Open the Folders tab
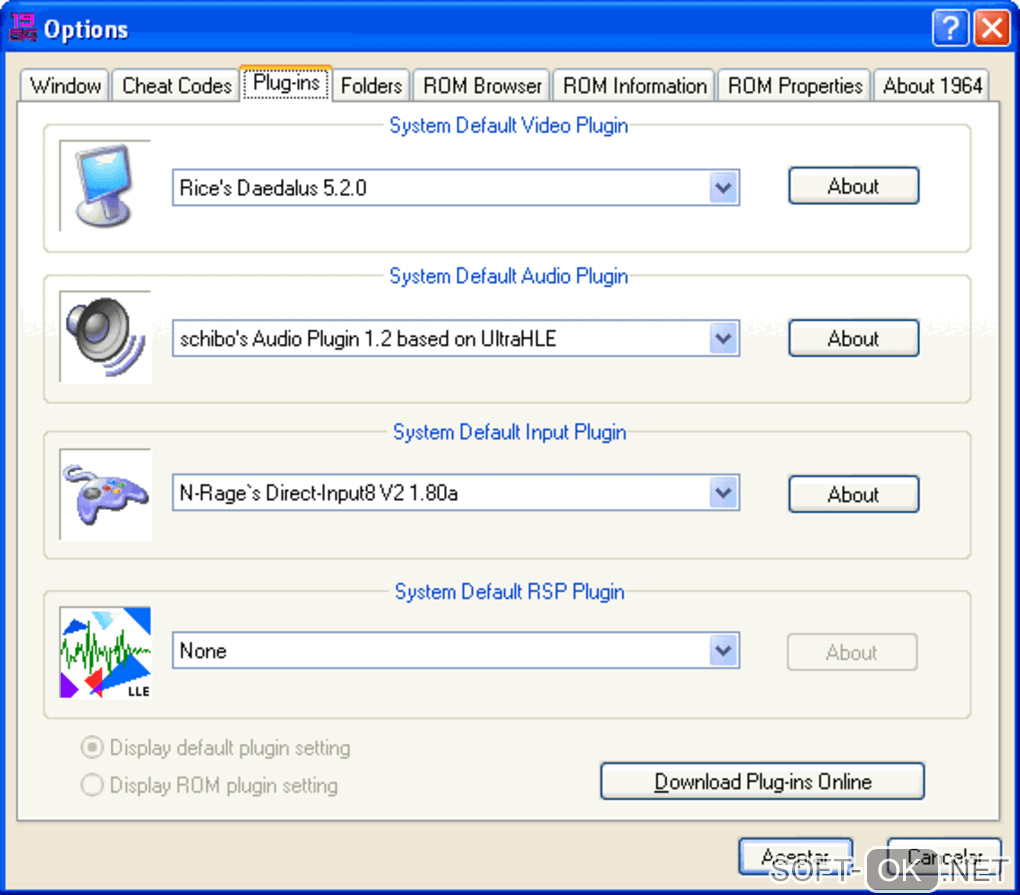The image size is (1020, 895). [x=371, y=86]
